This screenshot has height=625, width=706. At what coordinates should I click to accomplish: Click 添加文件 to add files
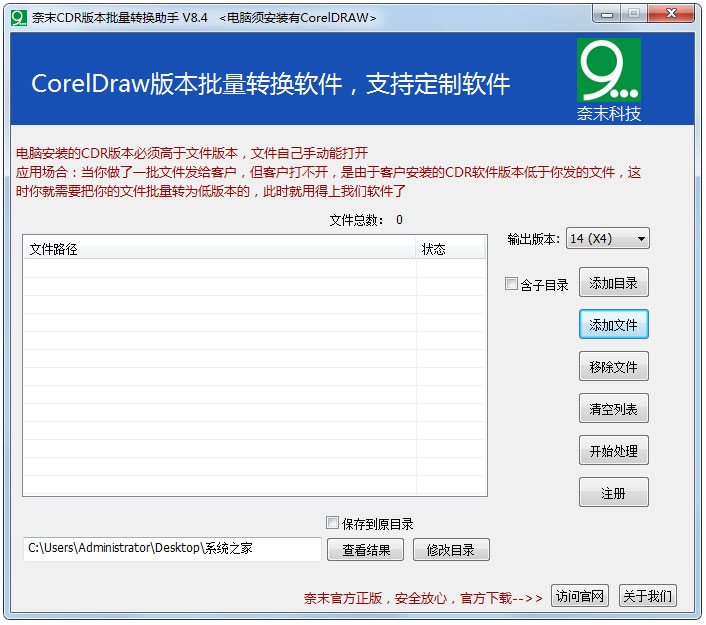click(x=613, y=325)
